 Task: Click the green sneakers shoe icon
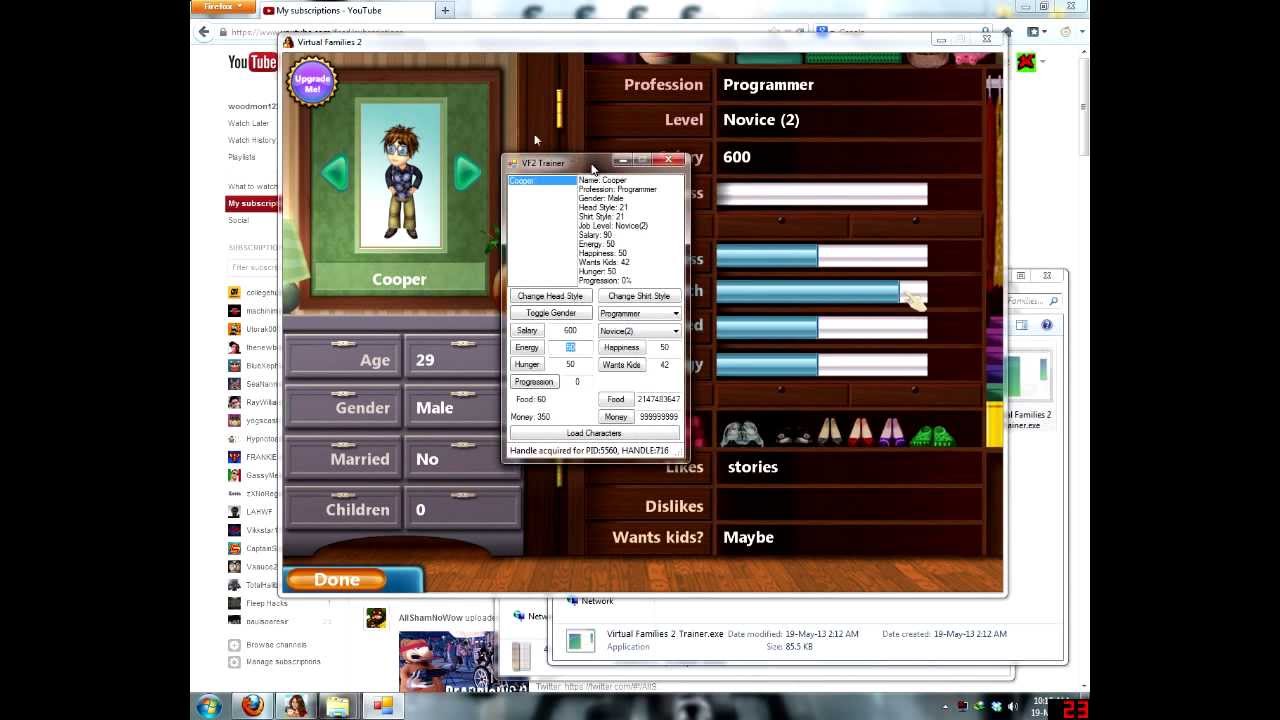[932, 434]
